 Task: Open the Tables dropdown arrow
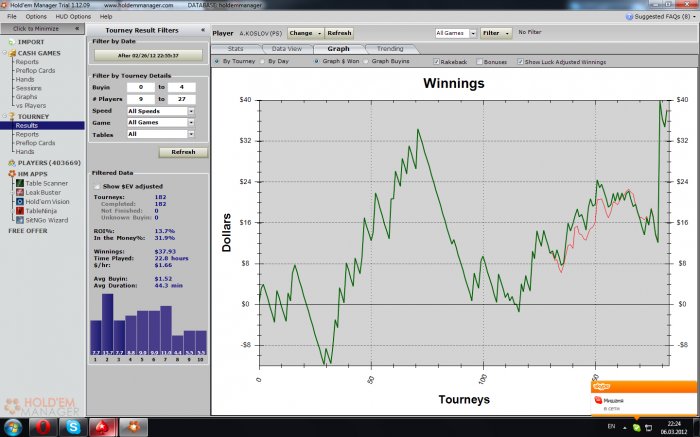191,134
